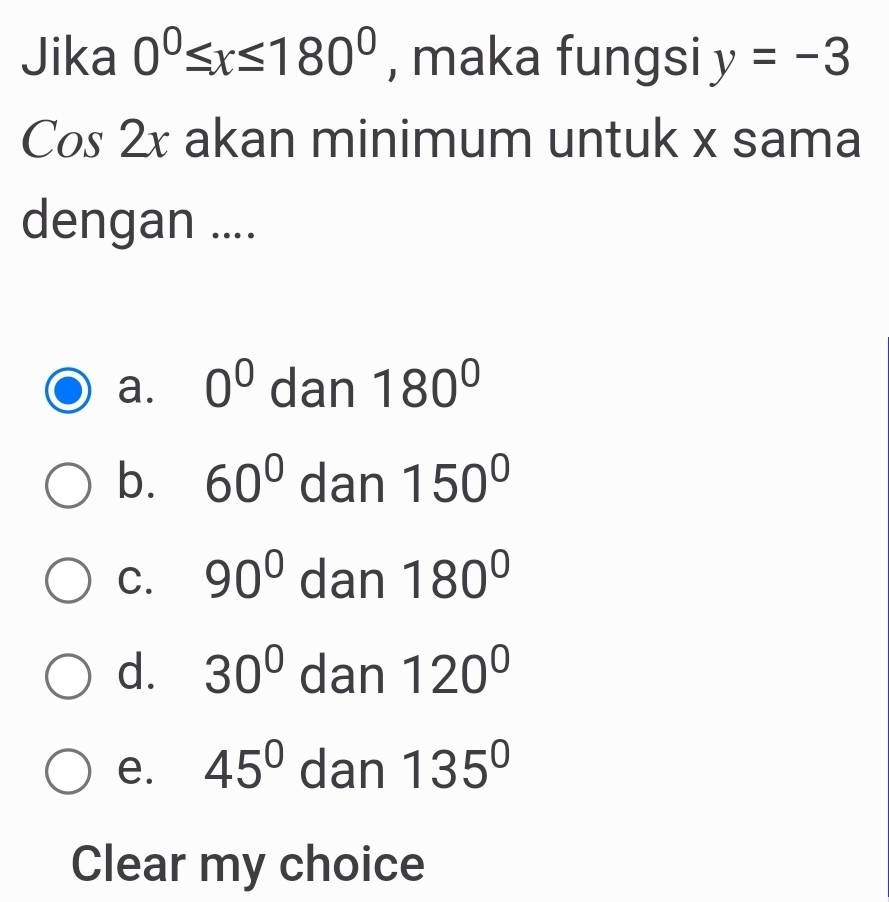The width and height of the screenshot is (889, 902).
Task: Click answer text 60° dan 150°
Action: [x=357, y=485]
